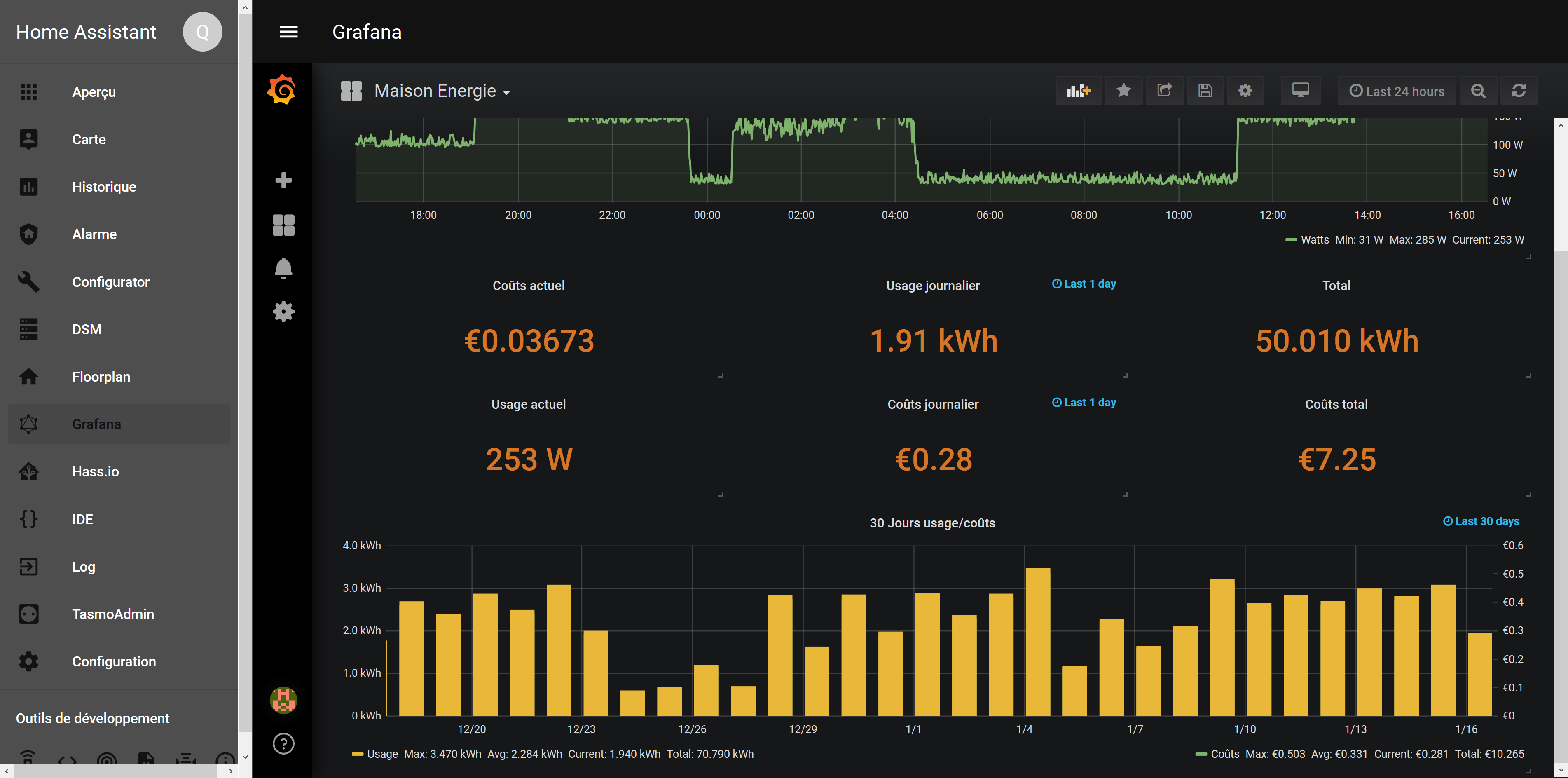The height and width of the screenshot is (778, 1568).
Task: Select Hass.io in the sidebar menu
Action: 96,472
